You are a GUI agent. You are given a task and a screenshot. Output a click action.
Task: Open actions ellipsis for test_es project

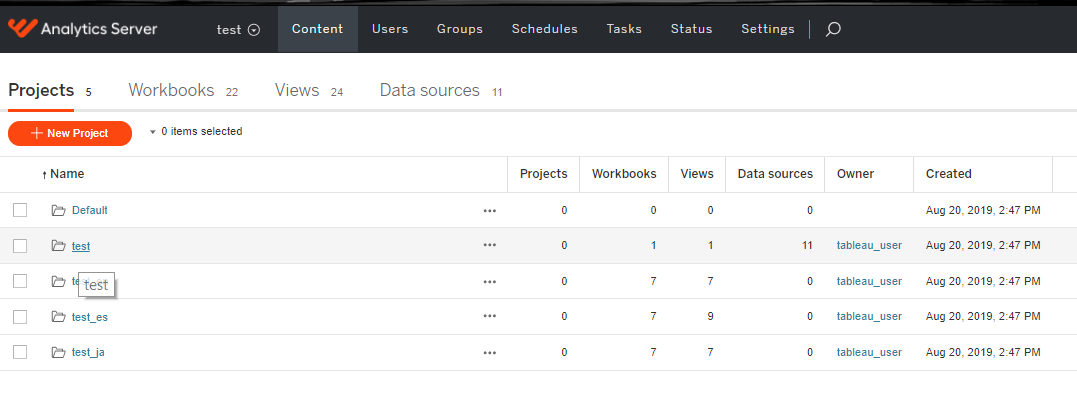490,316
